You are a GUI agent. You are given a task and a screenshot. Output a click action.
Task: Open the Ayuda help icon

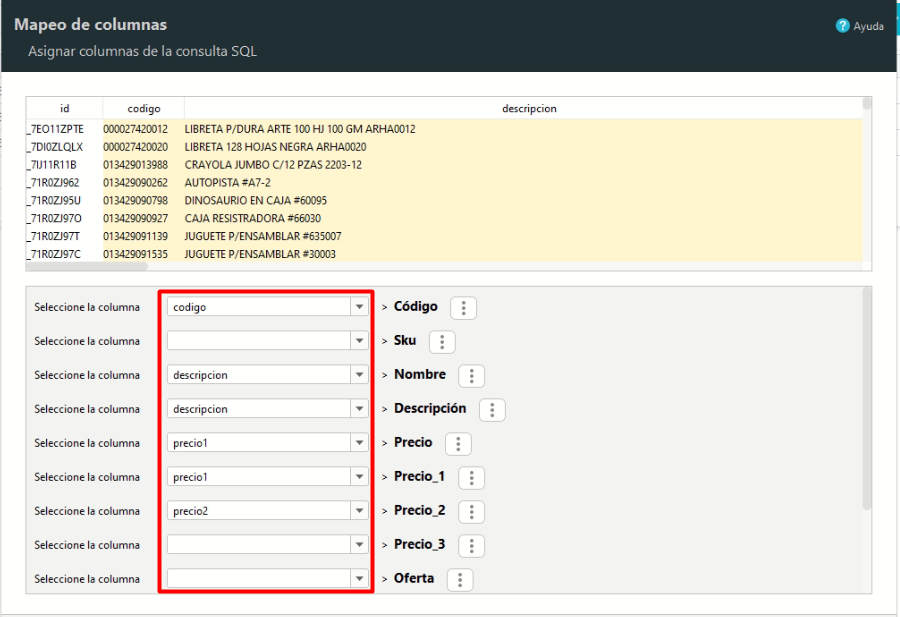click(x=842, y=26)
